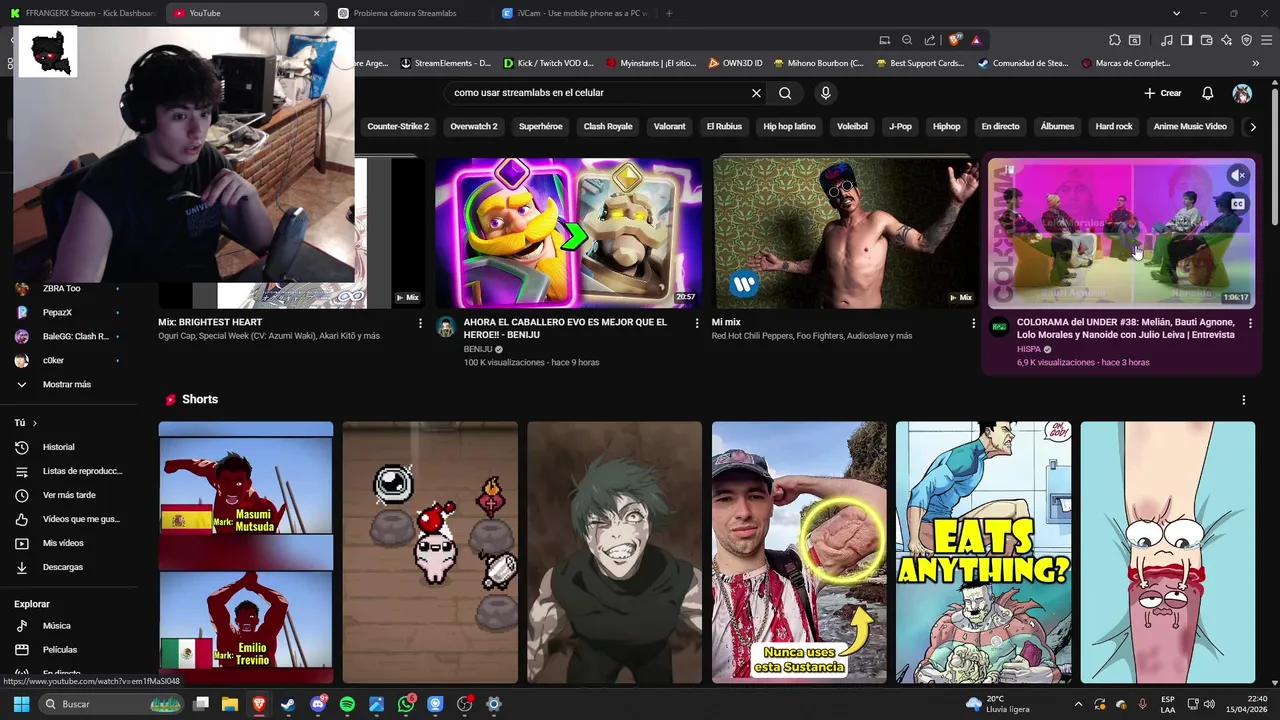Expand subscriptions with Mostrar más
The height and width of the screenshot is (720, 1280).
(x=67, y=384)
